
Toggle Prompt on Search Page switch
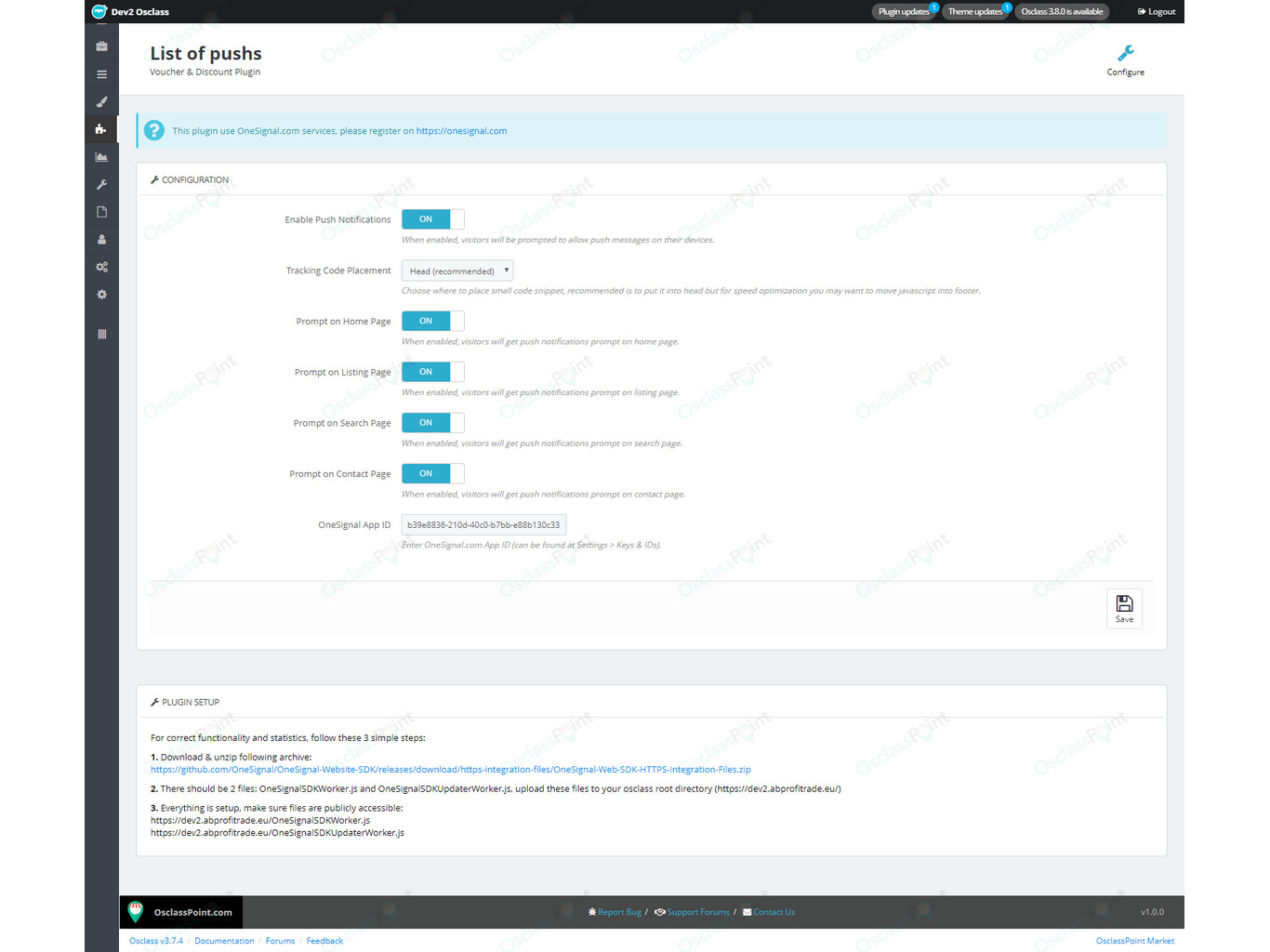(432, 423)
